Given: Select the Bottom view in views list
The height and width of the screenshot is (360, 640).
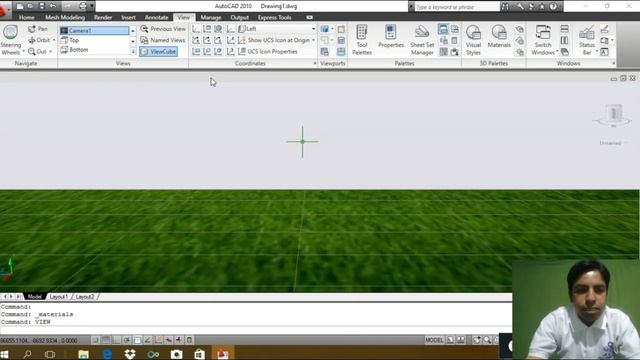Looking at the screenshot, I should tap(95, 50).
